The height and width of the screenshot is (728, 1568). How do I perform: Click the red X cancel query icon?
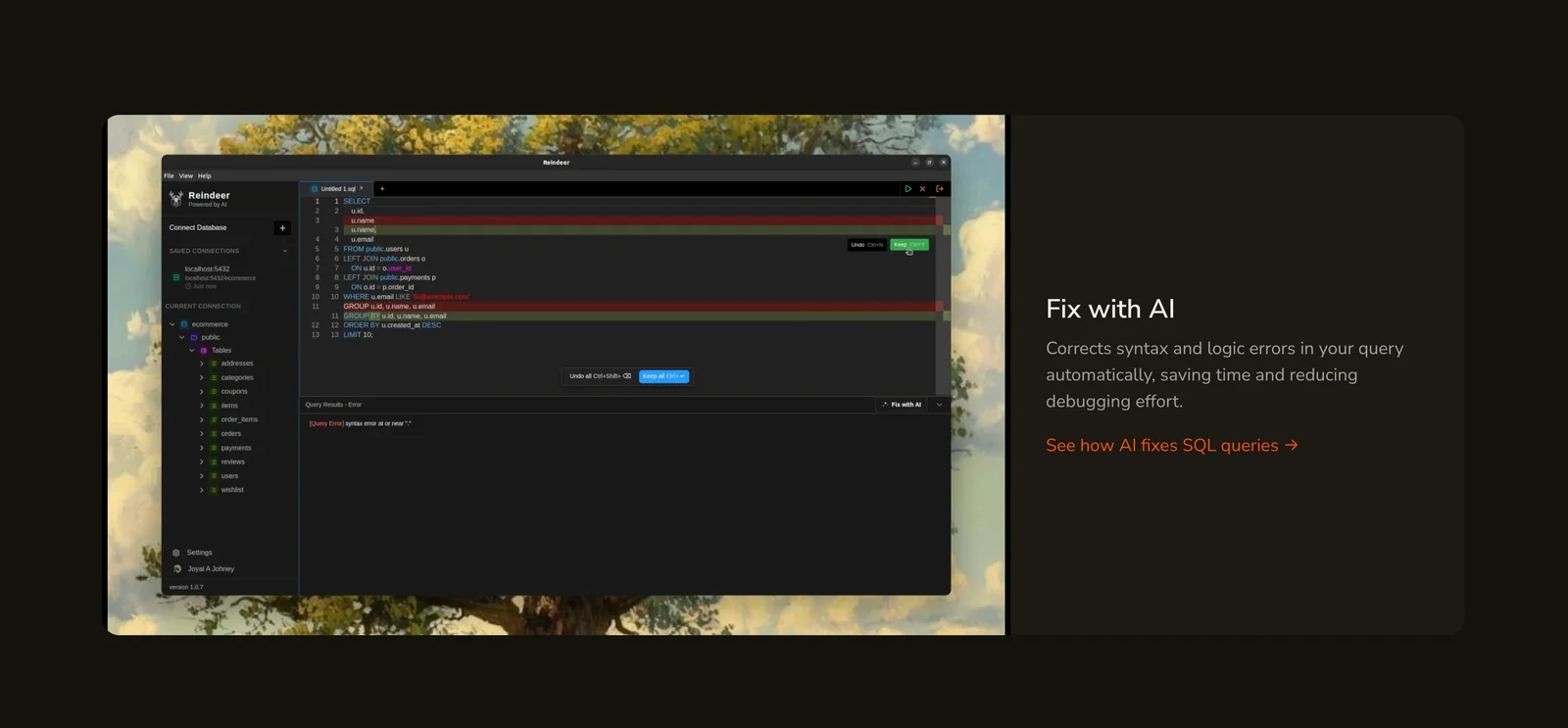pyautogui.click(x=922, y=189)
